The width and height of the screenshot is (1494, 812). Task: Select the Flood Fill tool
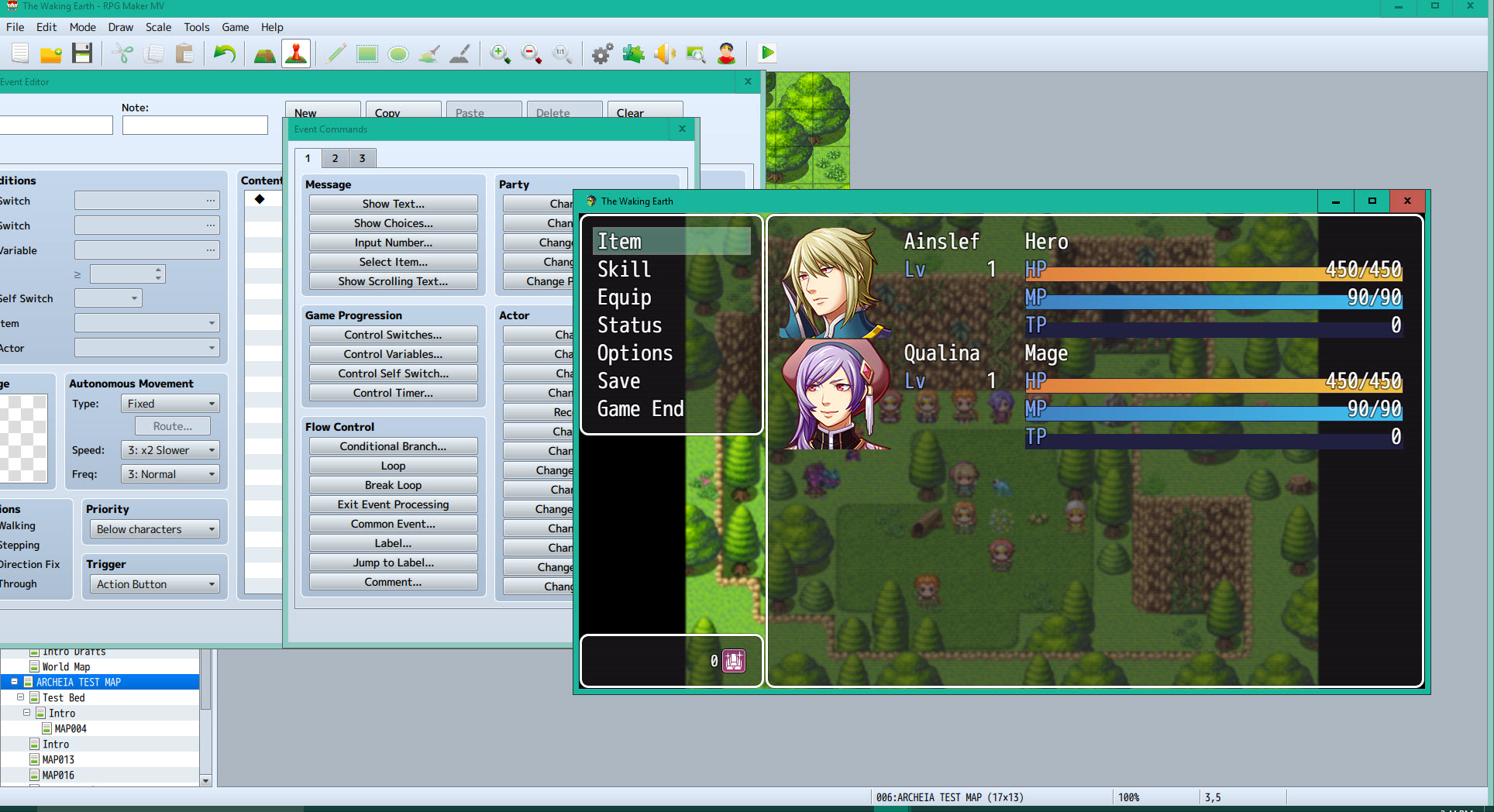click(429, 53)
